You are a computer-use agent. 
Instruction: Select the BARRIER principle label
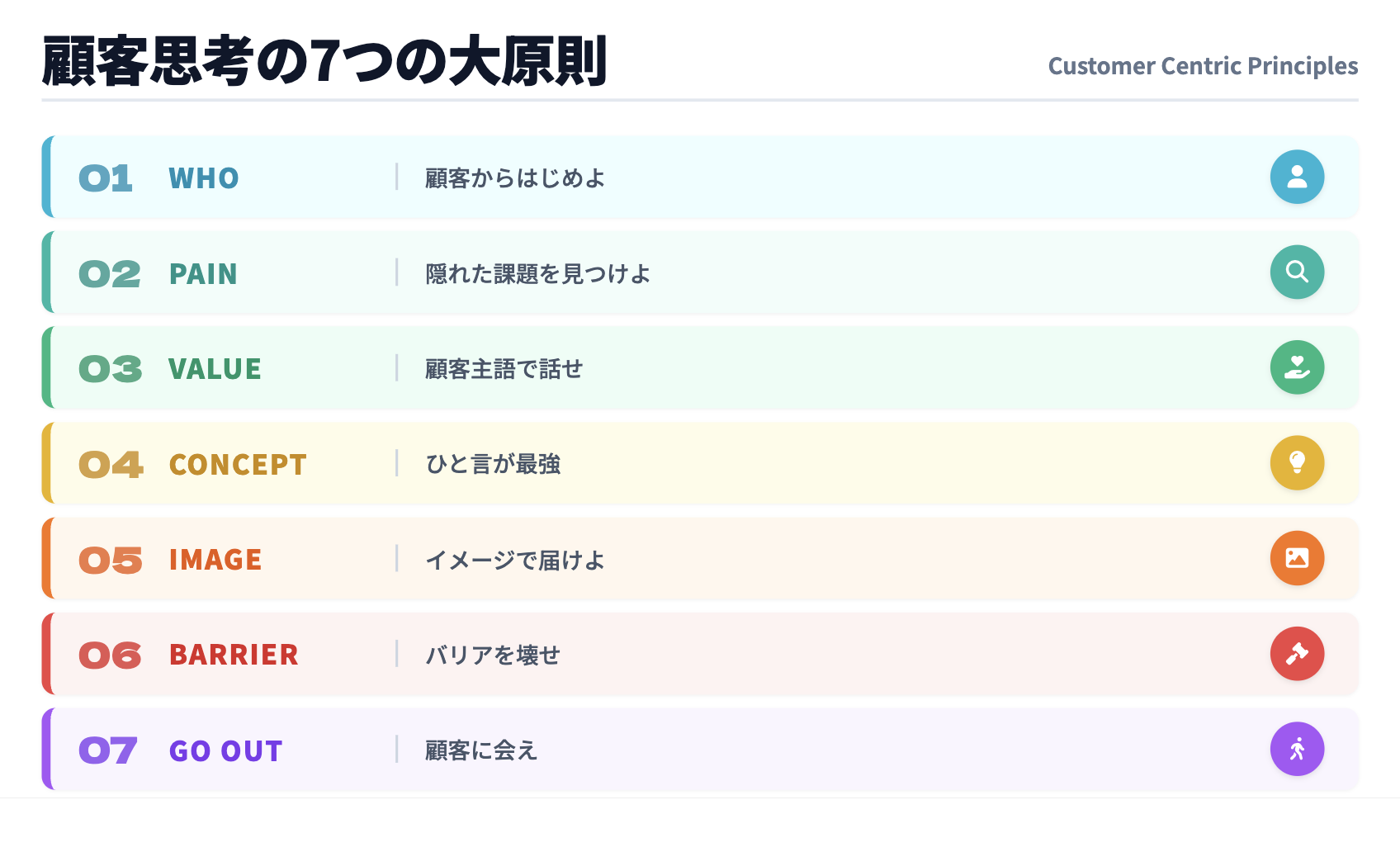coord(234,655)
